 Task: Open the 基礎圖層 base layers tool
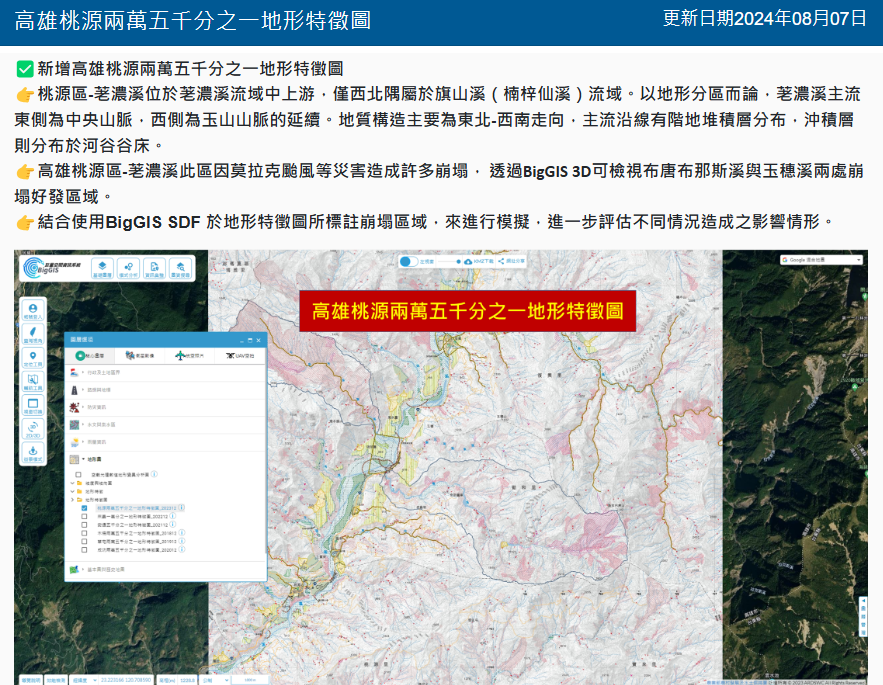[x=102, y=267]
